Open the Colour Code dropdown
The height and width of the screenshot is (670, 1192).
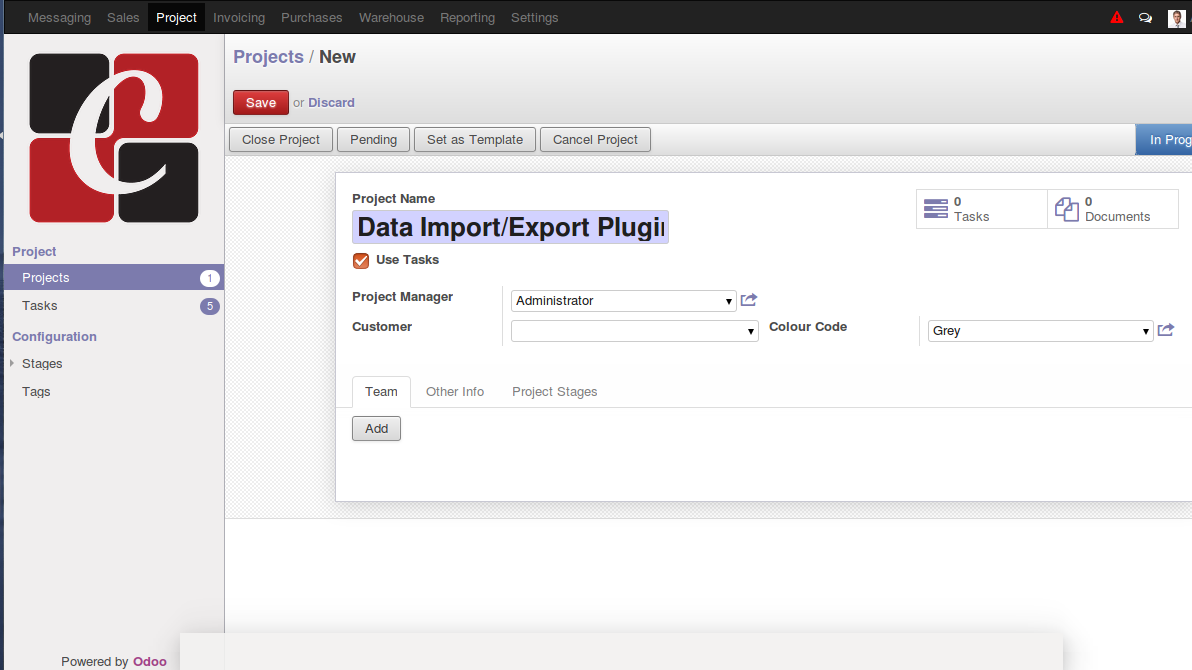[1040, 331]
